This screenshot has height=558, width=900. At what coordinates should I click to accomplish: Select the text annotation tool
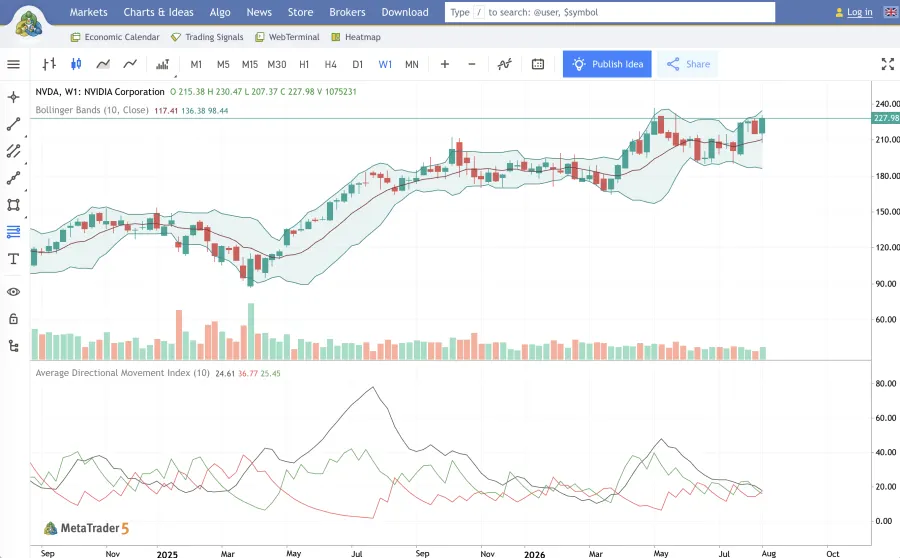tap(13, 259)
